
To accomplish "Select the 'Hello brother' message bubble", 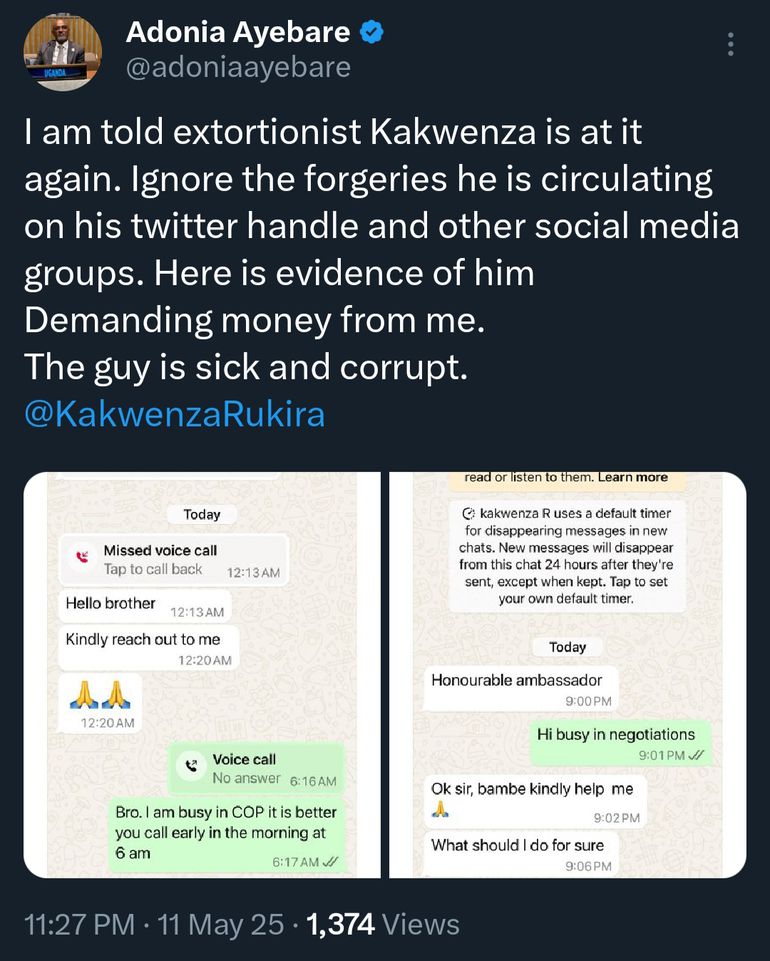I will tap(111, 604).
